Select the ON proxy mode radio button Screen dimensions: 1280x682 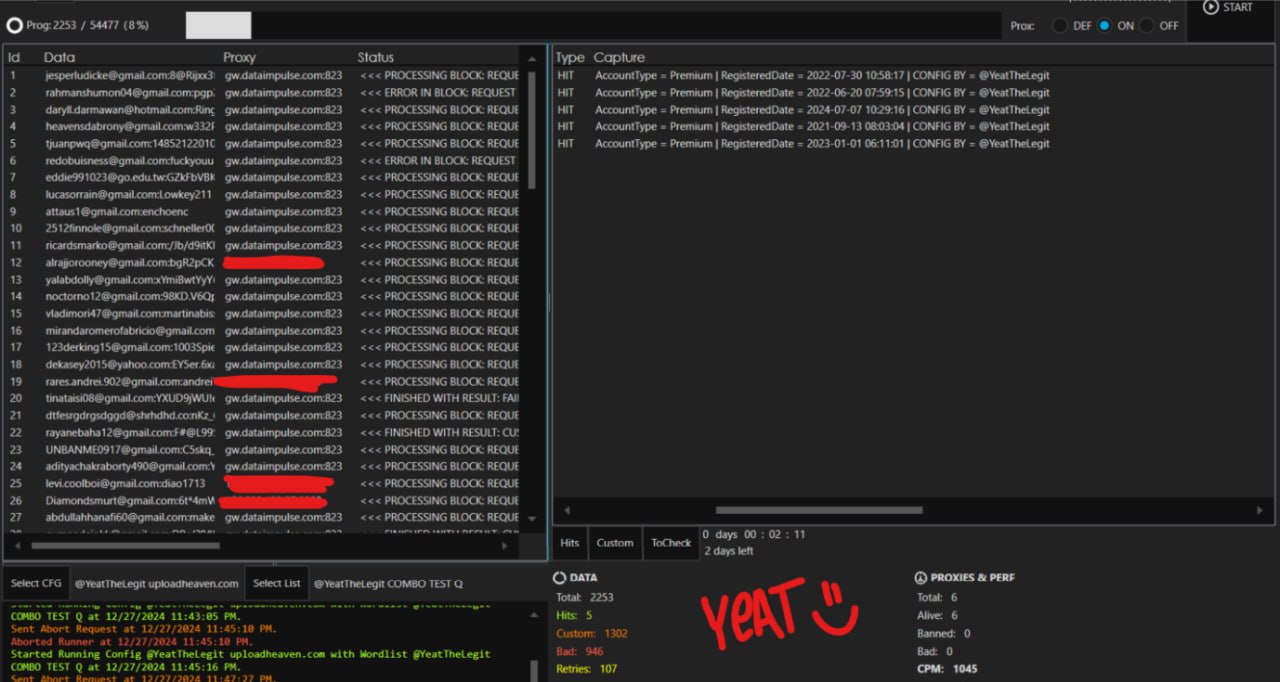click(x=1104, y=26)
